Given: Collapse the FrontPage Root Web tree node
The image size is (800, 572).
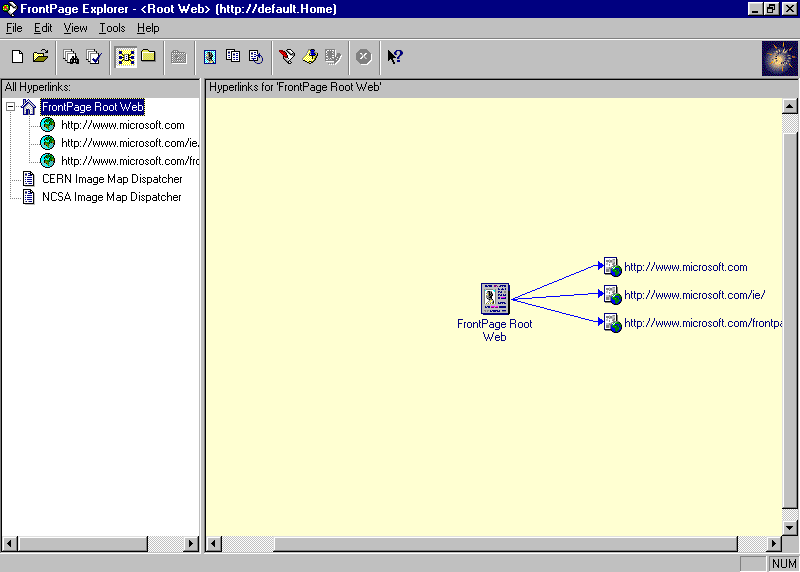Looking at the screenshot, I should [x=10, y=107].
